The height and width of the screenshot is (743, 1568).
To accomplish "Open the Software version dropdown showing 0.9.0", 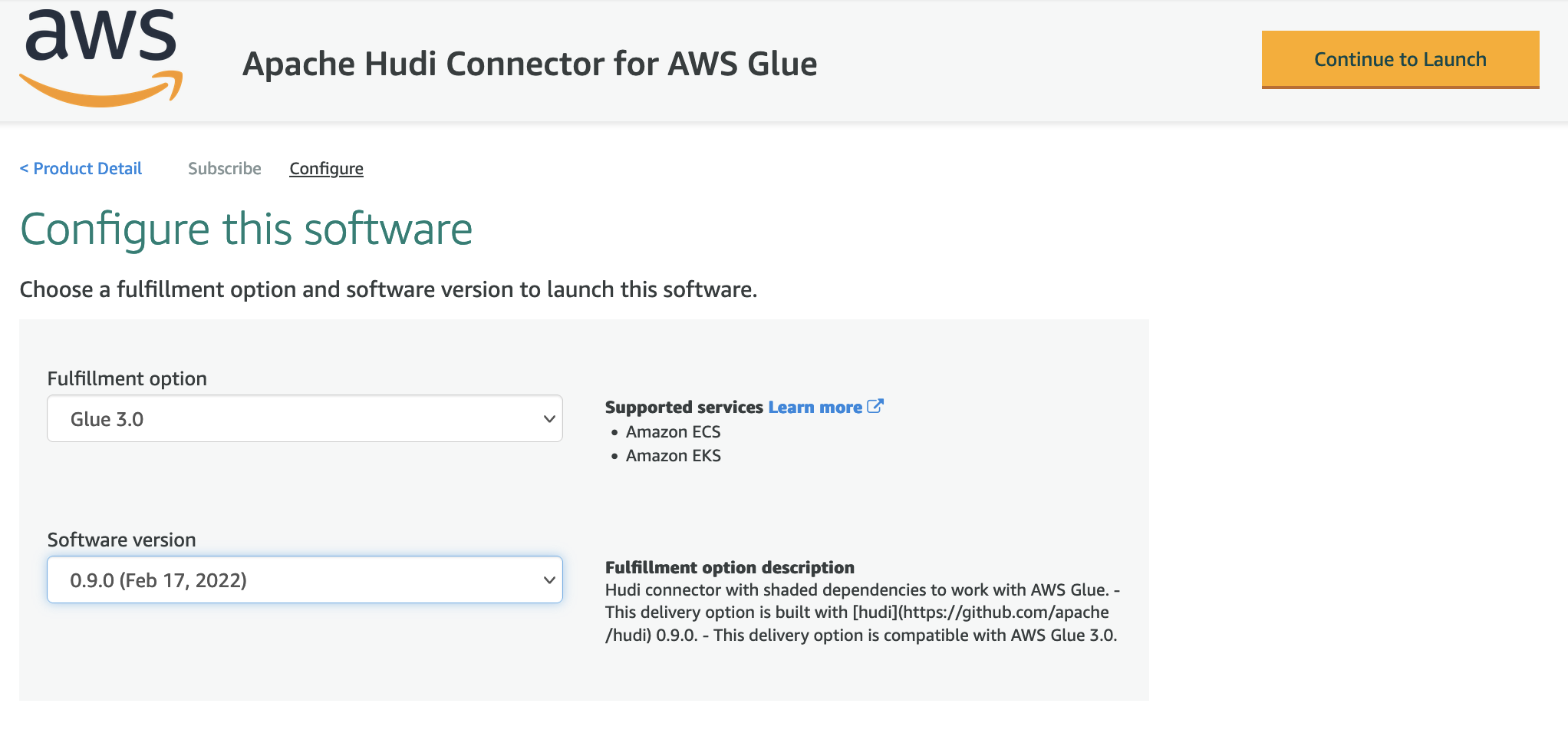I will (x=305, y=580).
